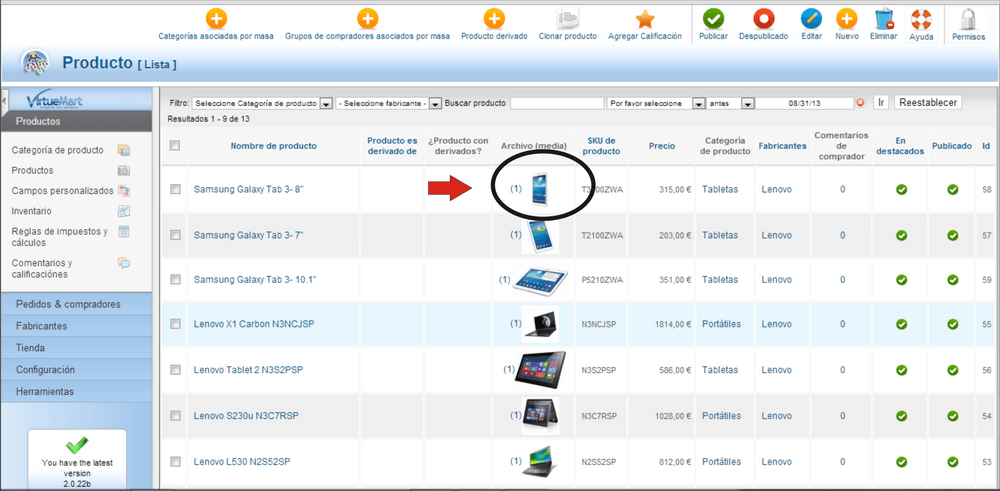Screen dimensions: 1000x491
Task: Click the Ir filter button
Action: click(x=881, y=103)
